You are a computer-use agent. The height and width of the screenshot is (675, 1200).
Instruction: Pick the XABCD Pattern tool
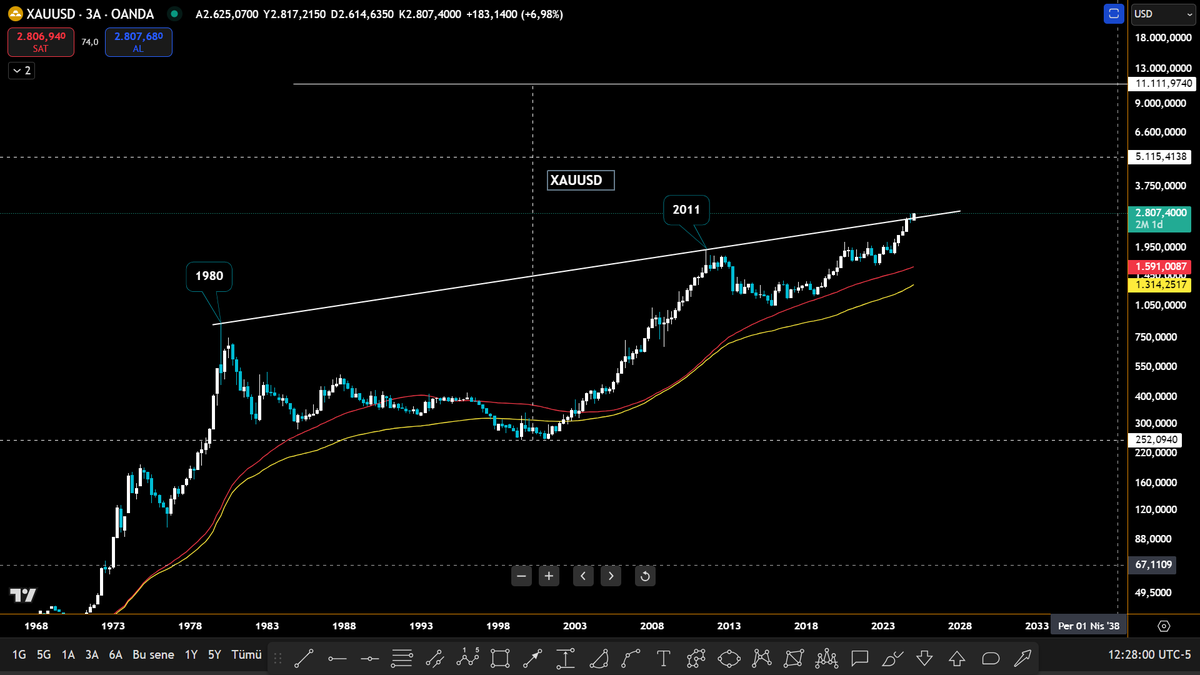click(x=469, y=659)
